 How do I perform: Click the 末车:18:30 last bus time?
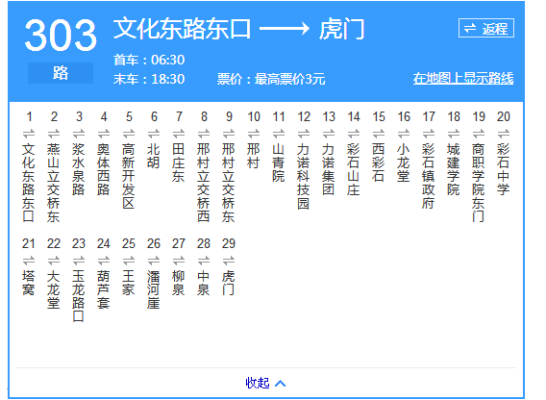point(149,79)
